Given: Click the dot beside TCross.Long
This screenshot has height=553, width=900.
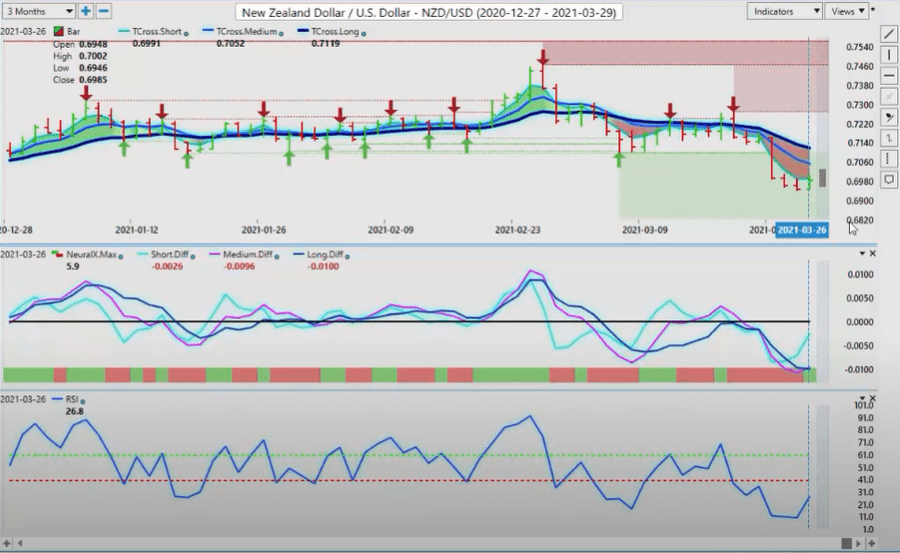Looking at the screenshot, I should point(364,33).
